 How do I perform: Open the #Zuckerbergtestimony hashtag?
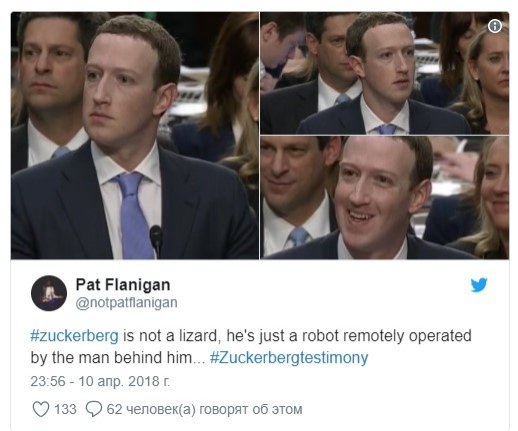(x=289, y=358)
